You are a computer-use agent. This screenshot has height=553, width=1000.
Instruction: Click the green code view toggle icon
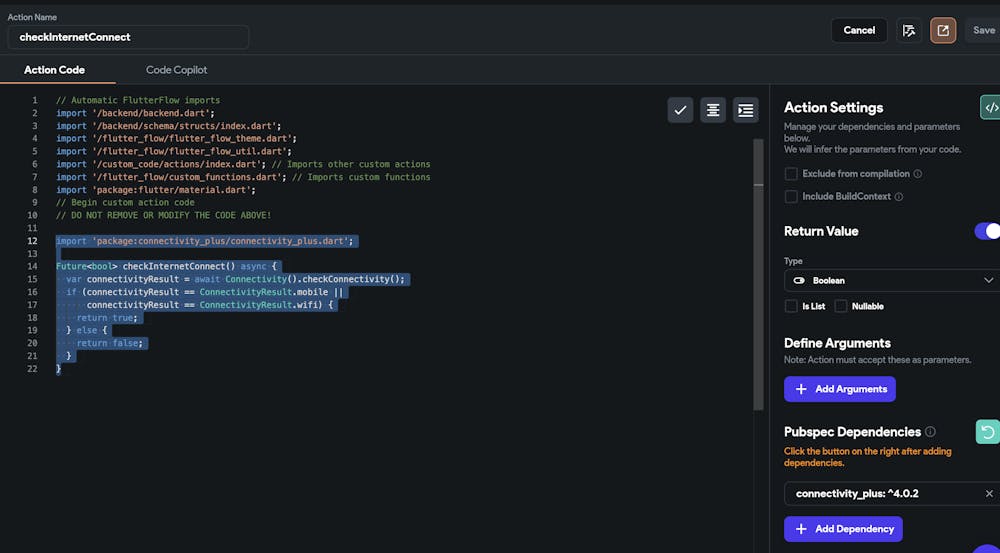click(x=990, y=107)
